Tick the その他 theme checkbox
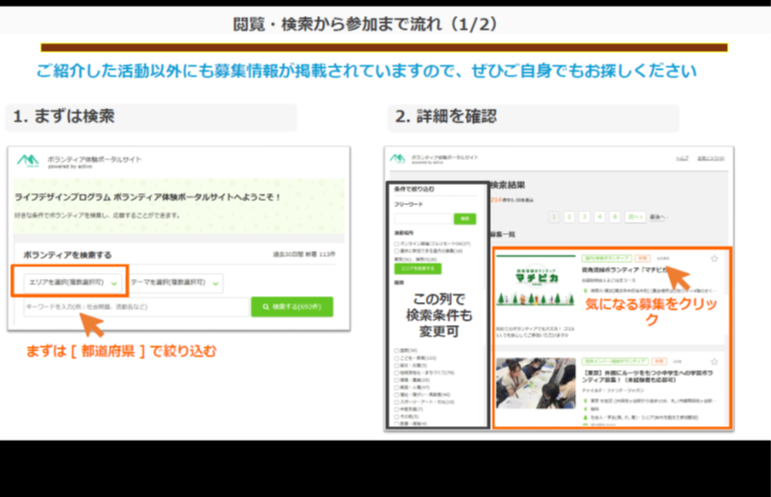Viewport: 771px width, 497px height. coord(396,416)
